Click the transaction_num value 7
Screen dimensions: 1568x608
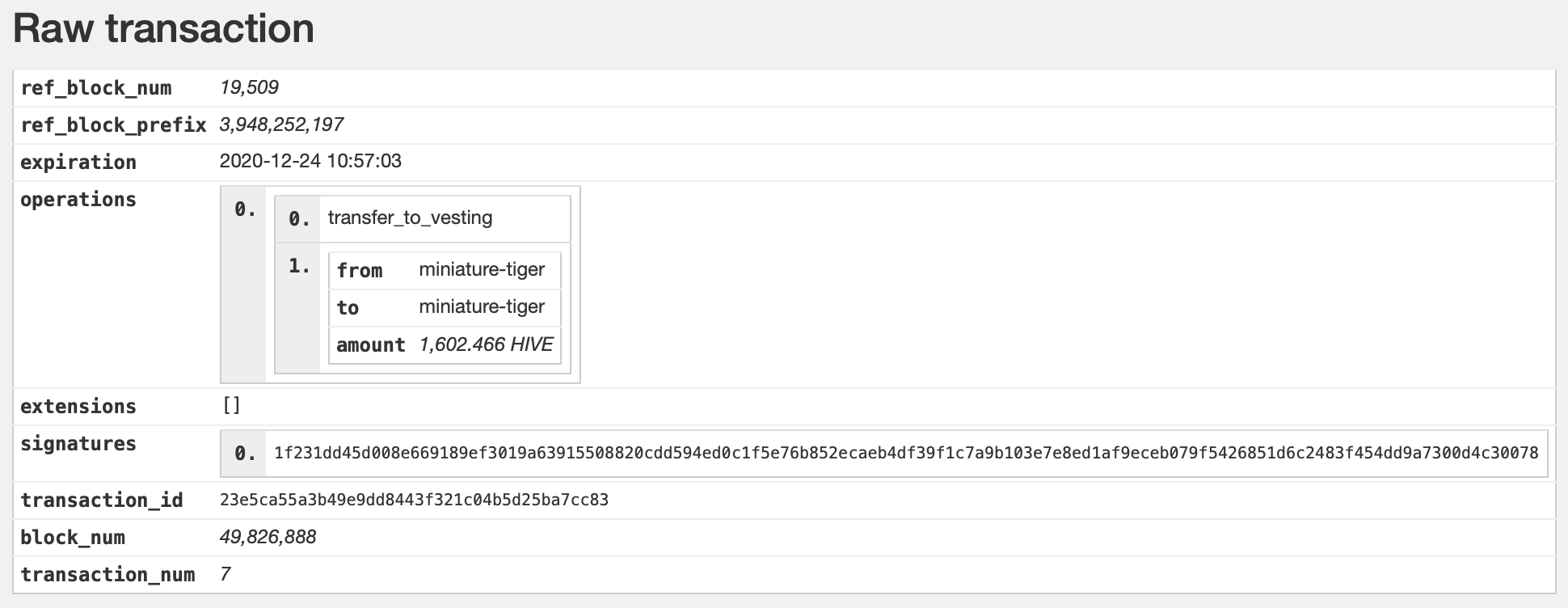225,574
